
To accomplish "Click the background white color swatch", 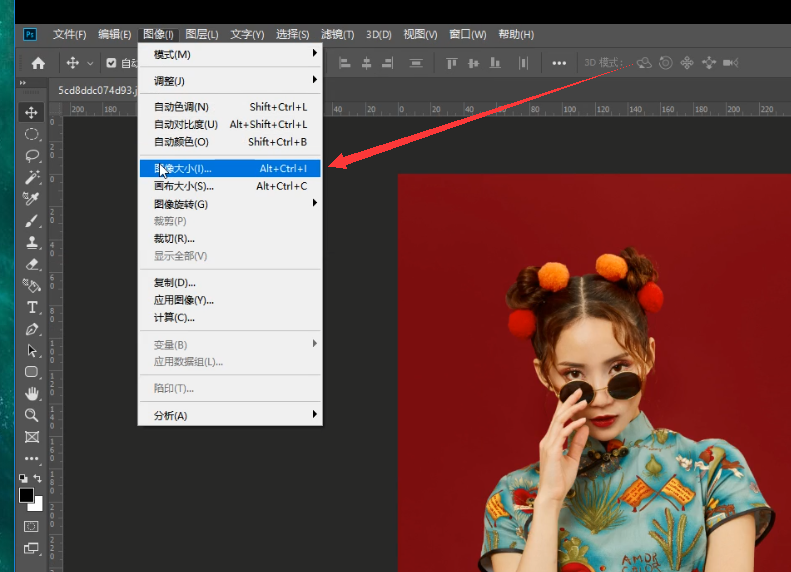I will tap(38, 505).
